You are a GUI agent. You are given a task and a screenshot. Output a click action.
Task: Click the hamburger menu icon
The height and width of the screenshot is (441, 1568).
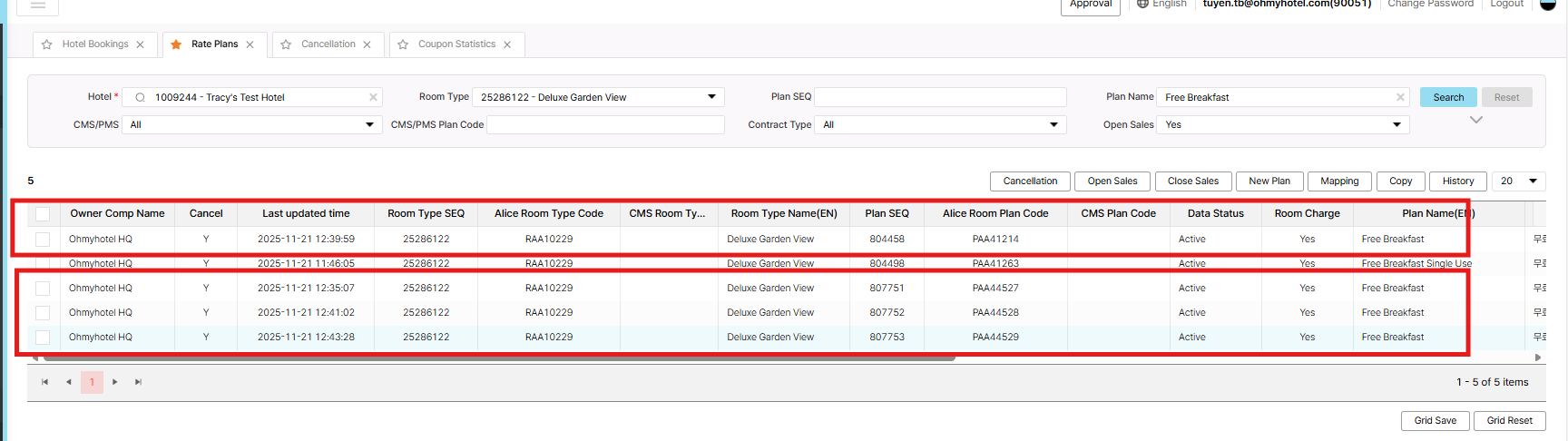38,5
